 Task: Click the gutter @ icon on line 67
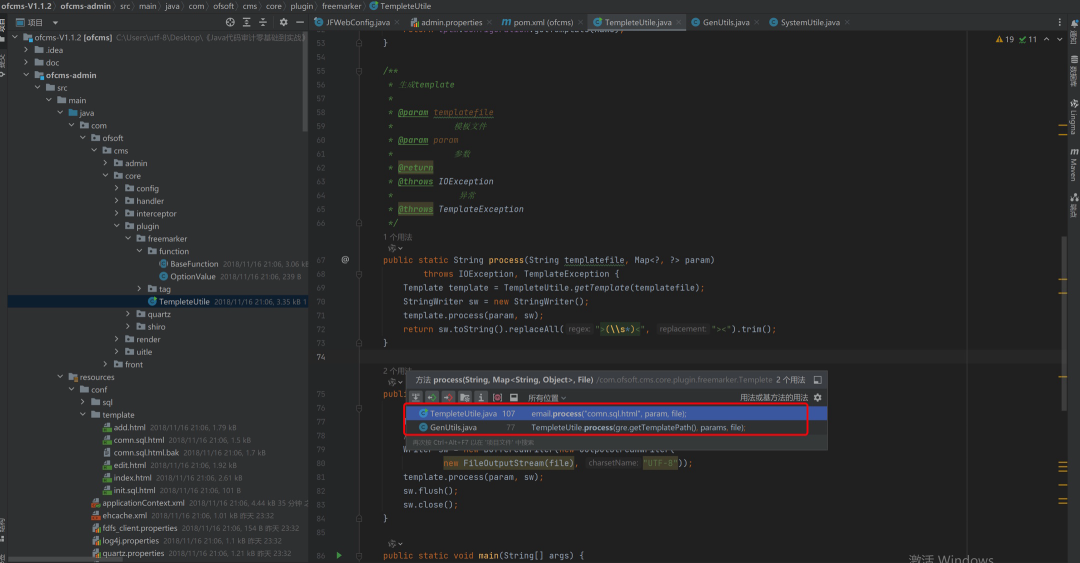[345, 260]
